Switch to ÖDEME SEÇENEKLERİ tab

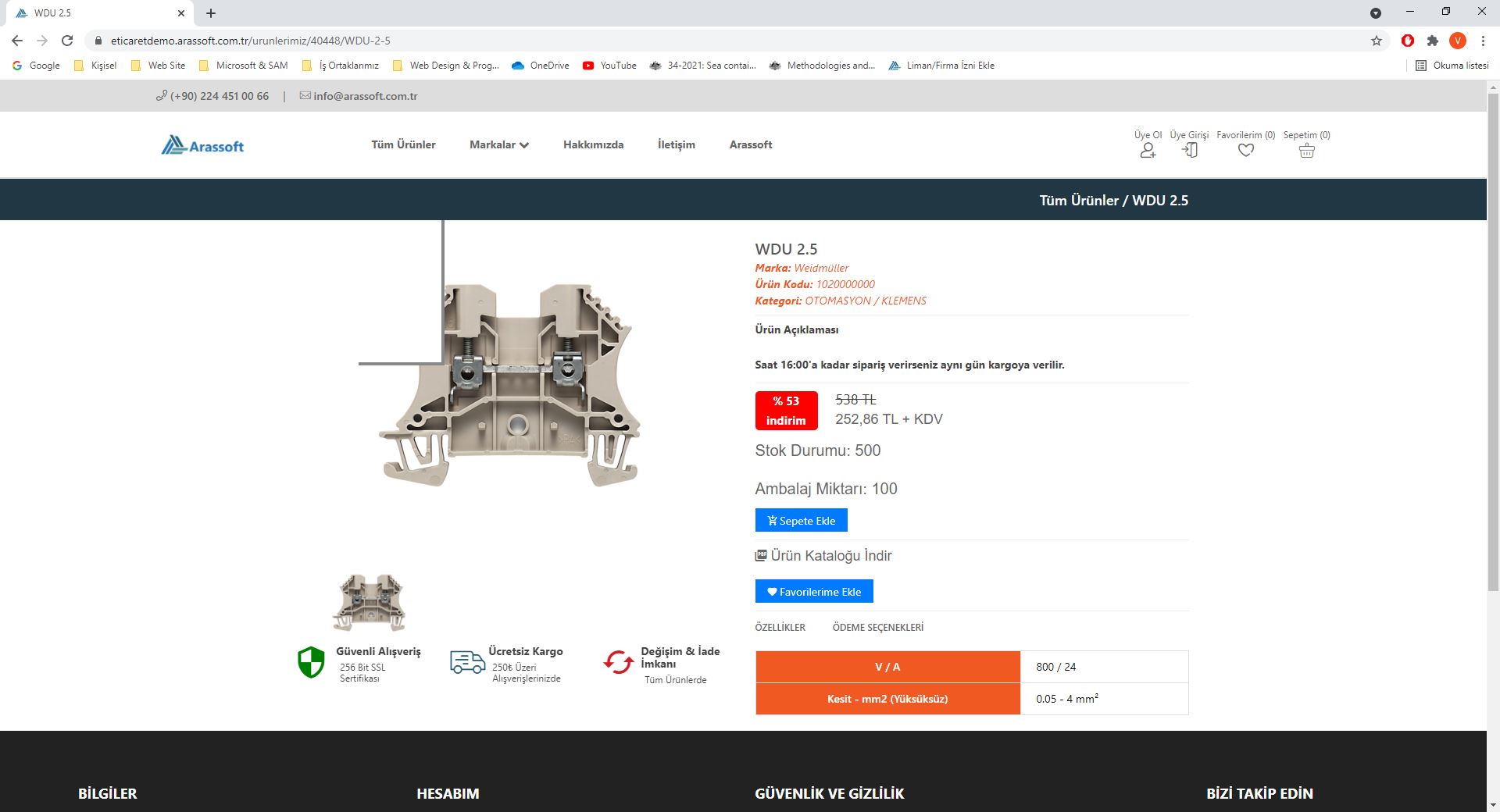[878, 627]
